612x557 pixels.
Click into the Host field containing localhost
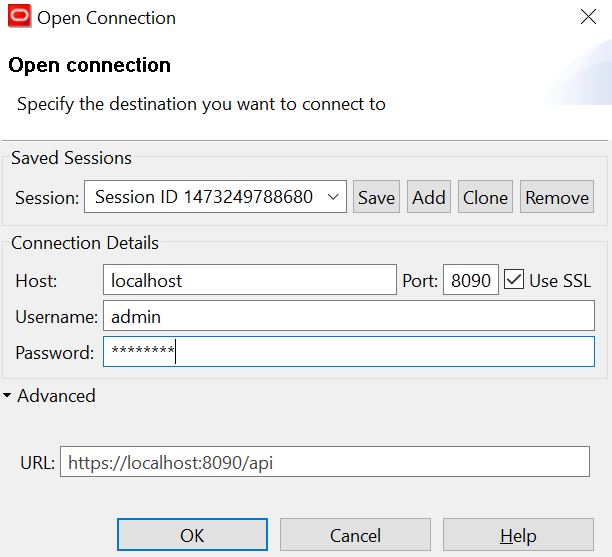[x=250, y=280]
